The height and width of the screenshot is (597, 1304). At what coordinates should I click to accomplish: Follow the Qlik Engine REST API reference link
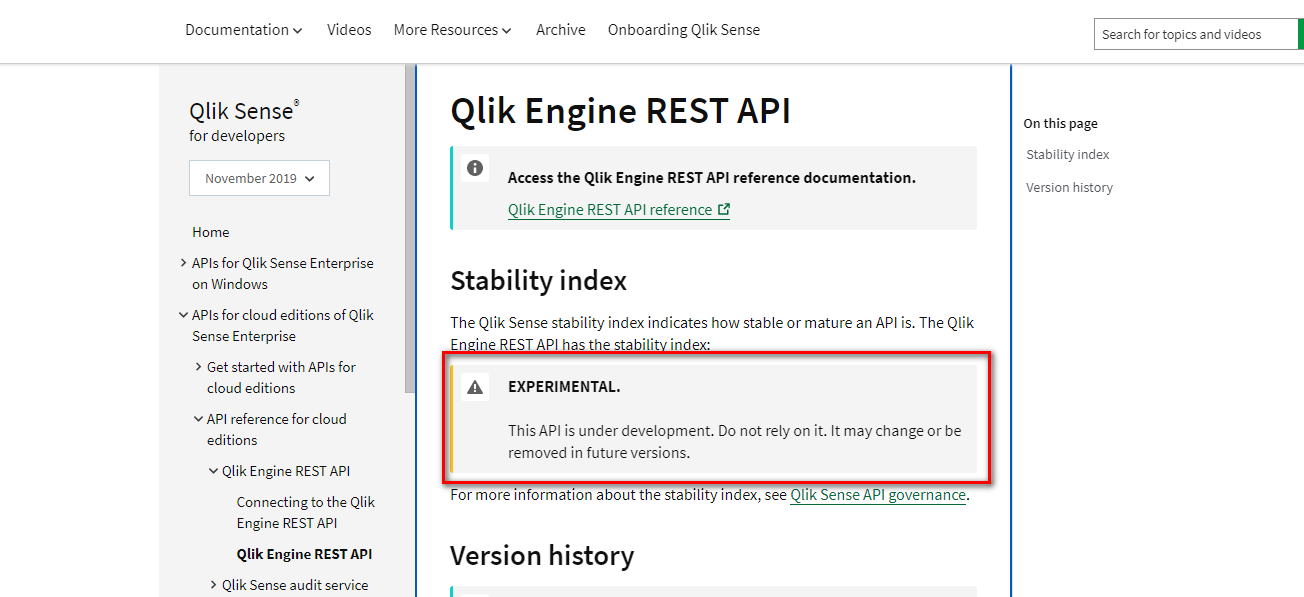click(x=610, y=210)
